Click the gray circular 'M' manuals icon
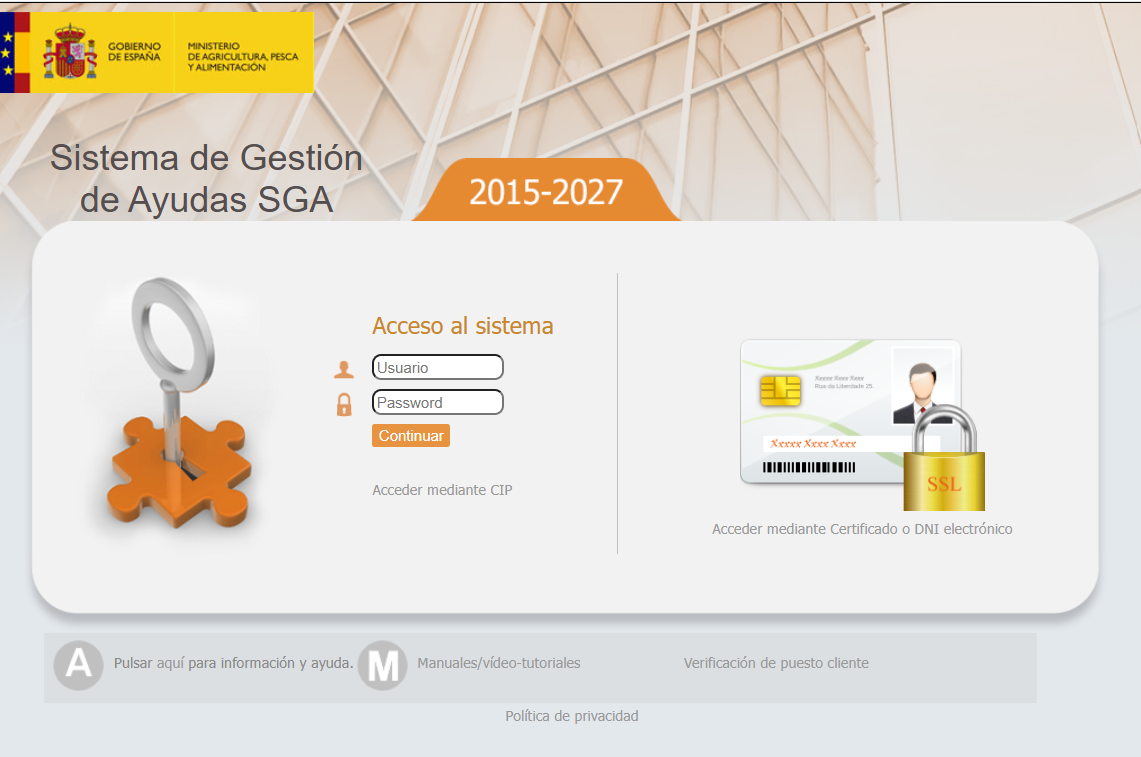Image resolution: width=1141 pixels, height=757 pixels. point(382,665)
